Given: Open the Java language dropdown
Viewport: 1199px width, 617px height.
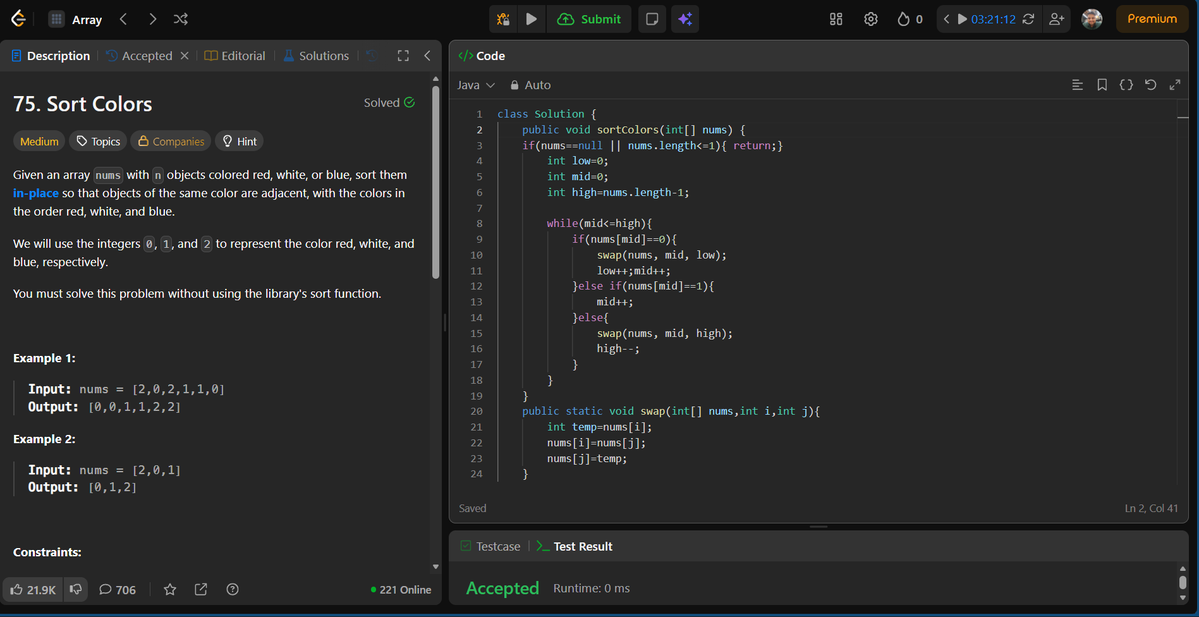Looking at the screenshot, I should click(476, 85).
